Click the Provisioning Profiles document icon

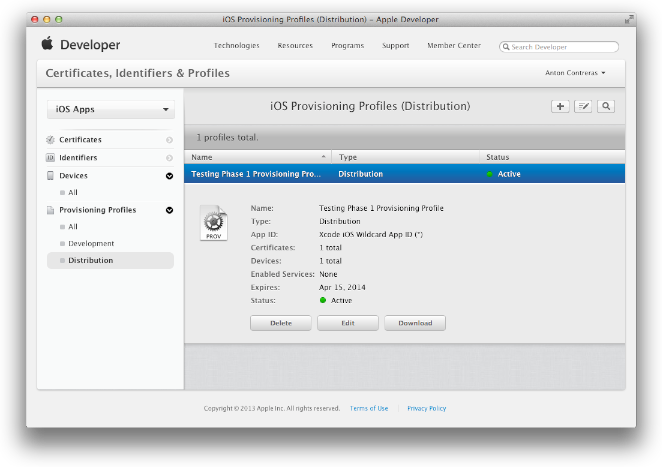(x=51, y=210)
